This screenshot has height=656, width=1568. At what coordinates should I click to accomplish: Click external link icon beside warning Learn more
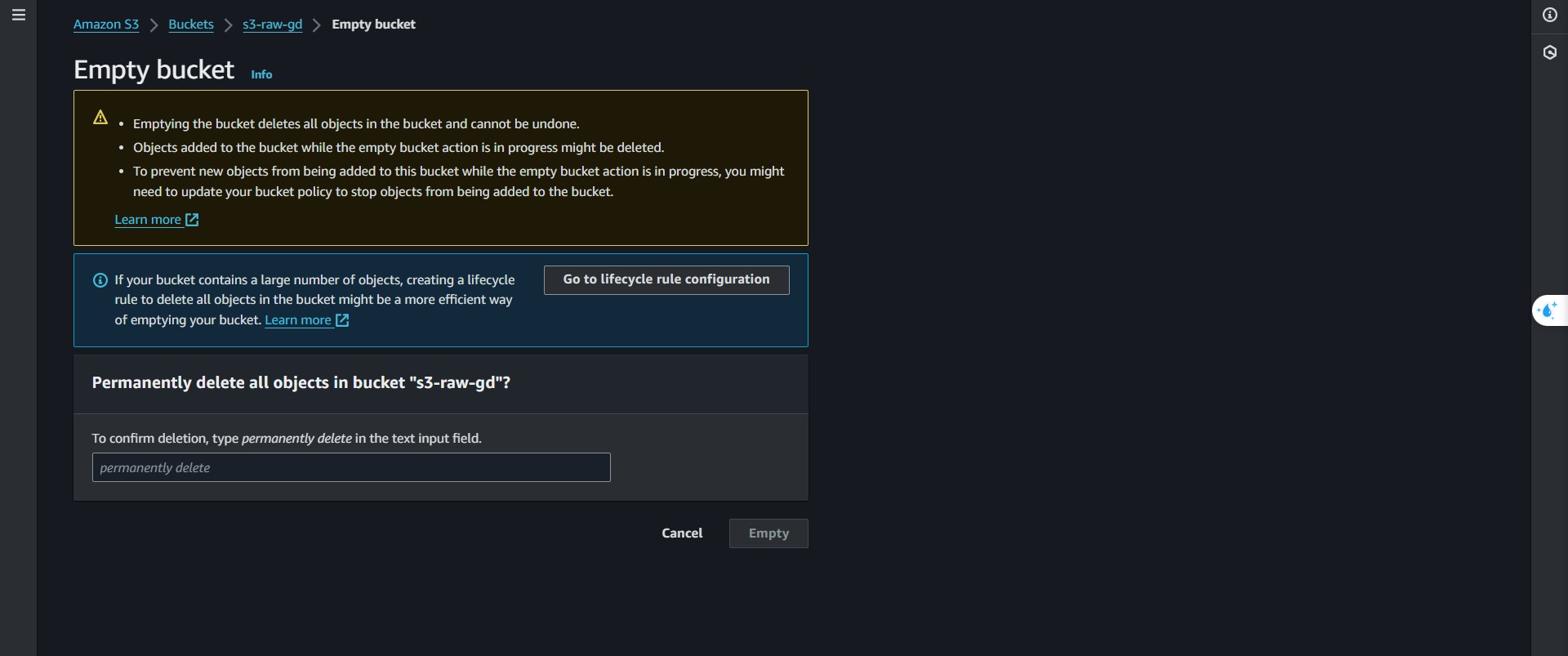[x=192, y=220]
